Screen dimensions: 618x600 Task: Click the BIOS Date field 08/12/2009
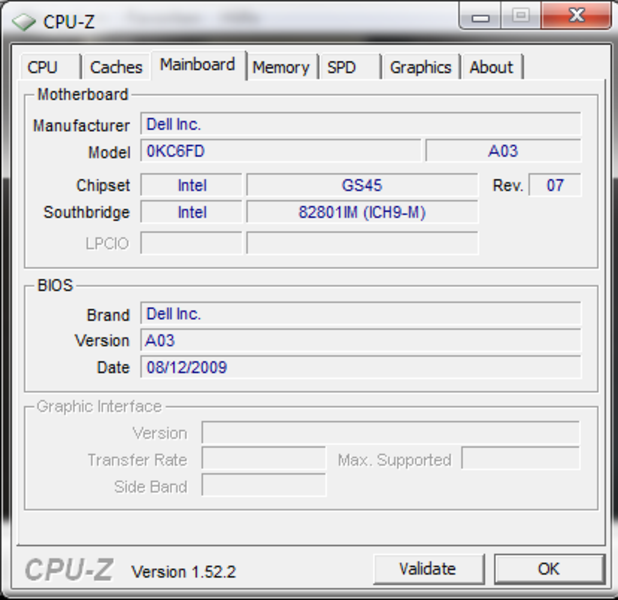[360, 367]
